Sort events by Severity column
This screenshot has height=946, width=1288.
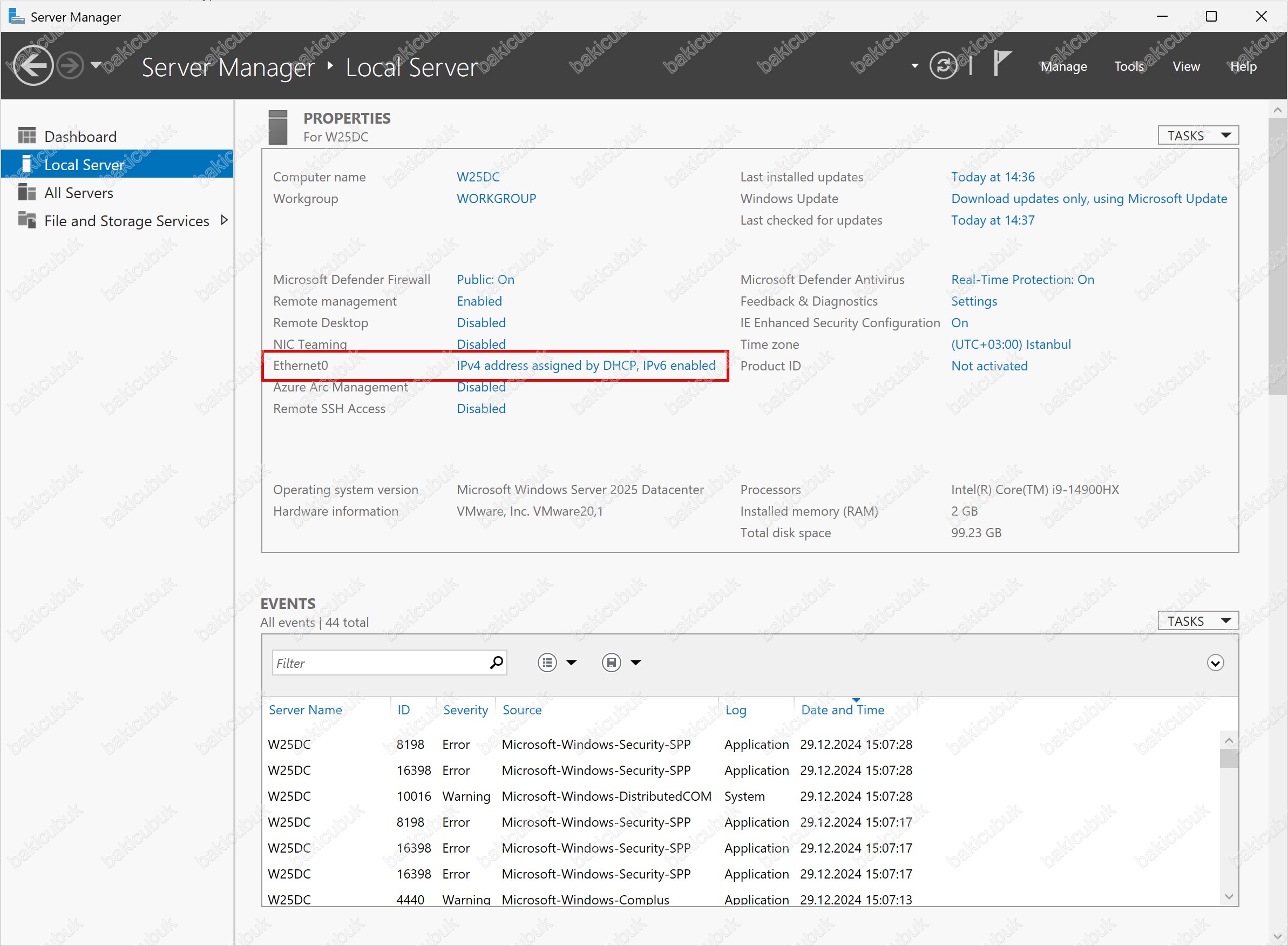465,709
